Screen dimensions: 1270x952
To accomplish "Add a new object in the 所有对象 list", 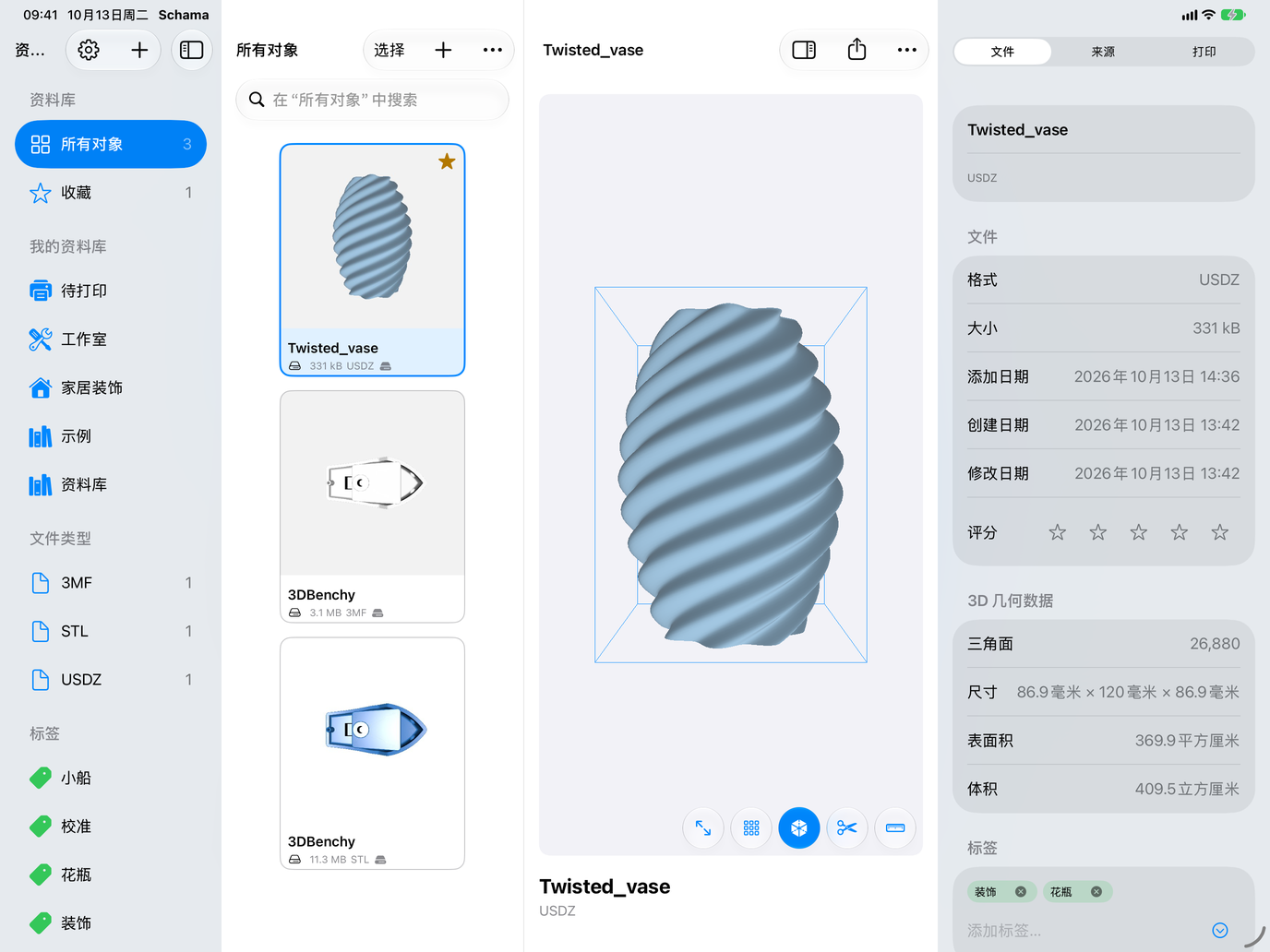I will (443, 50).
